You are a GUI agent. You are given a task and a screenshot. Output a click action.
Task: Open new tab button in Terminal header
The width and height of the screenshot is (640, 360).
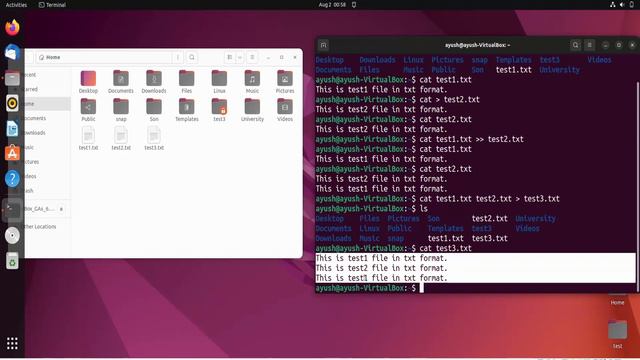pyautogui.click(x=323, y=45)
